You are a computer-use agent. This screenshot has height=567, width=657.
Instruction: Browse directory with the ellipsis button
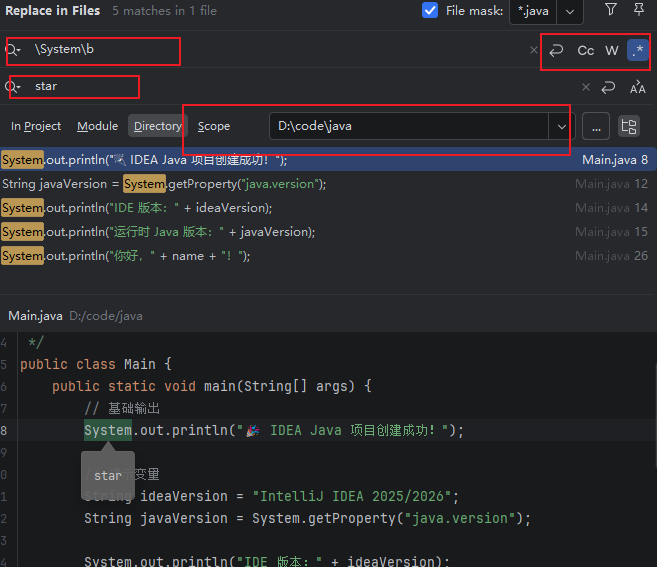tap(596, 126)
